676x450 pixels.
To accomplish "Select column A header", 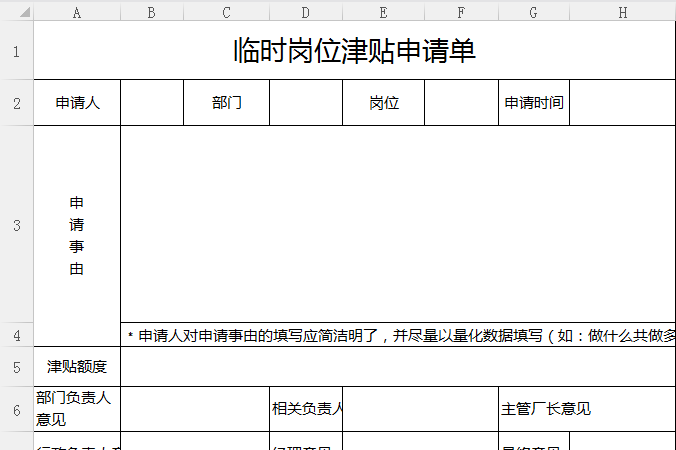I will (77, 11).
